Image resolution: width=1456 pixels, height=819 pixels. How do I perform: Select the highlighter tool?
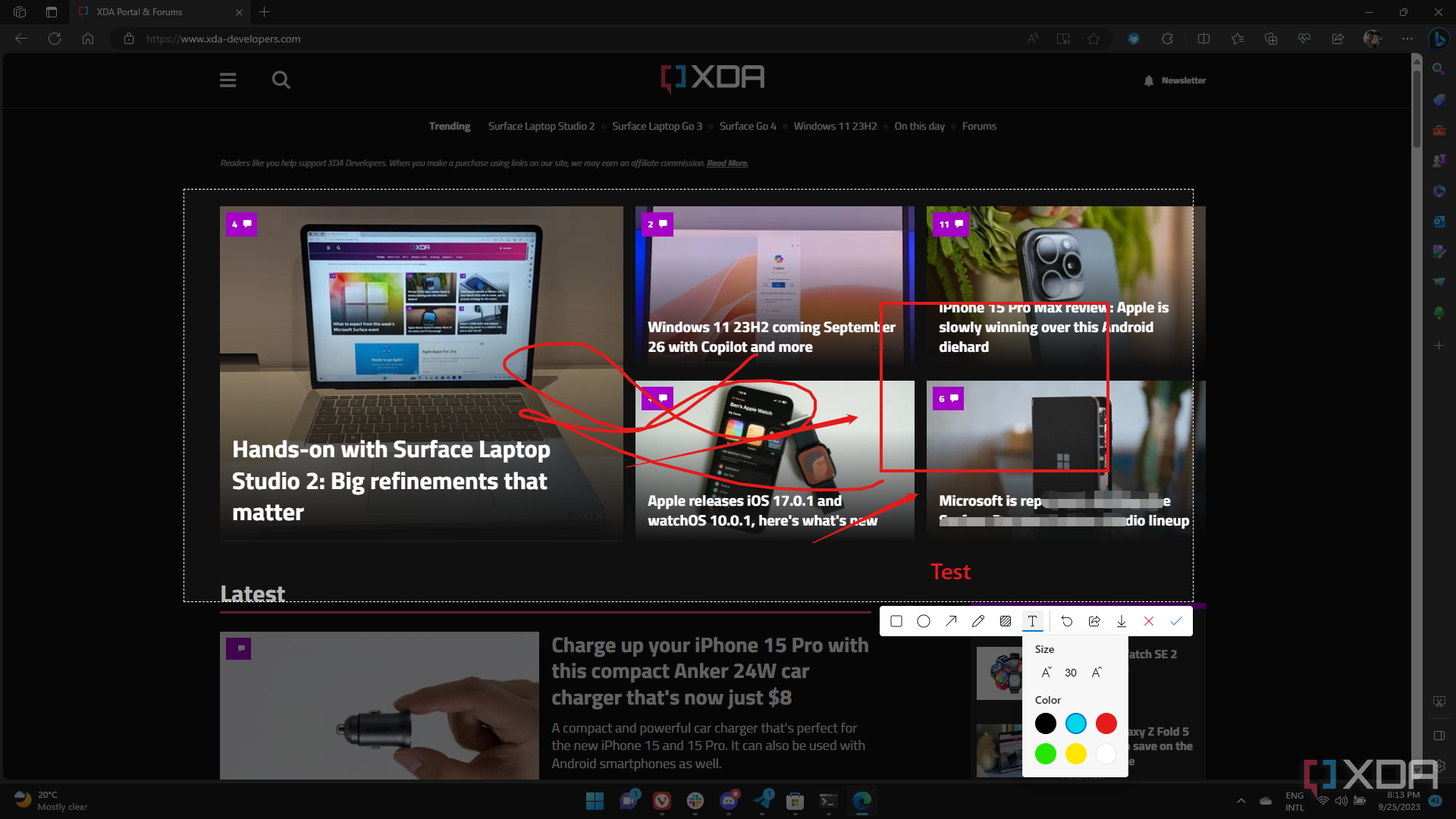click(x=1006, y=621)
